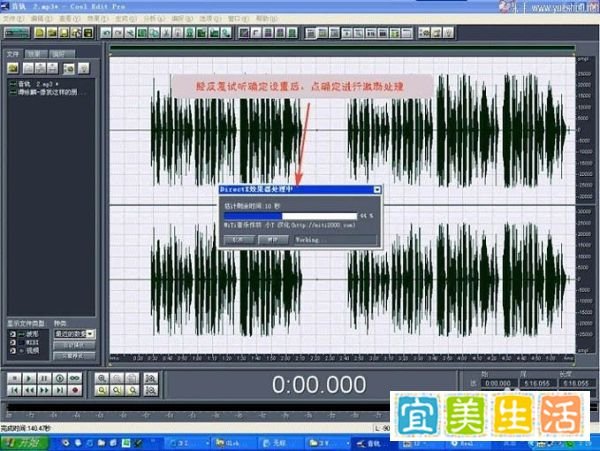
Task: Click the circled play-to-end button
Action: point(60,378)
